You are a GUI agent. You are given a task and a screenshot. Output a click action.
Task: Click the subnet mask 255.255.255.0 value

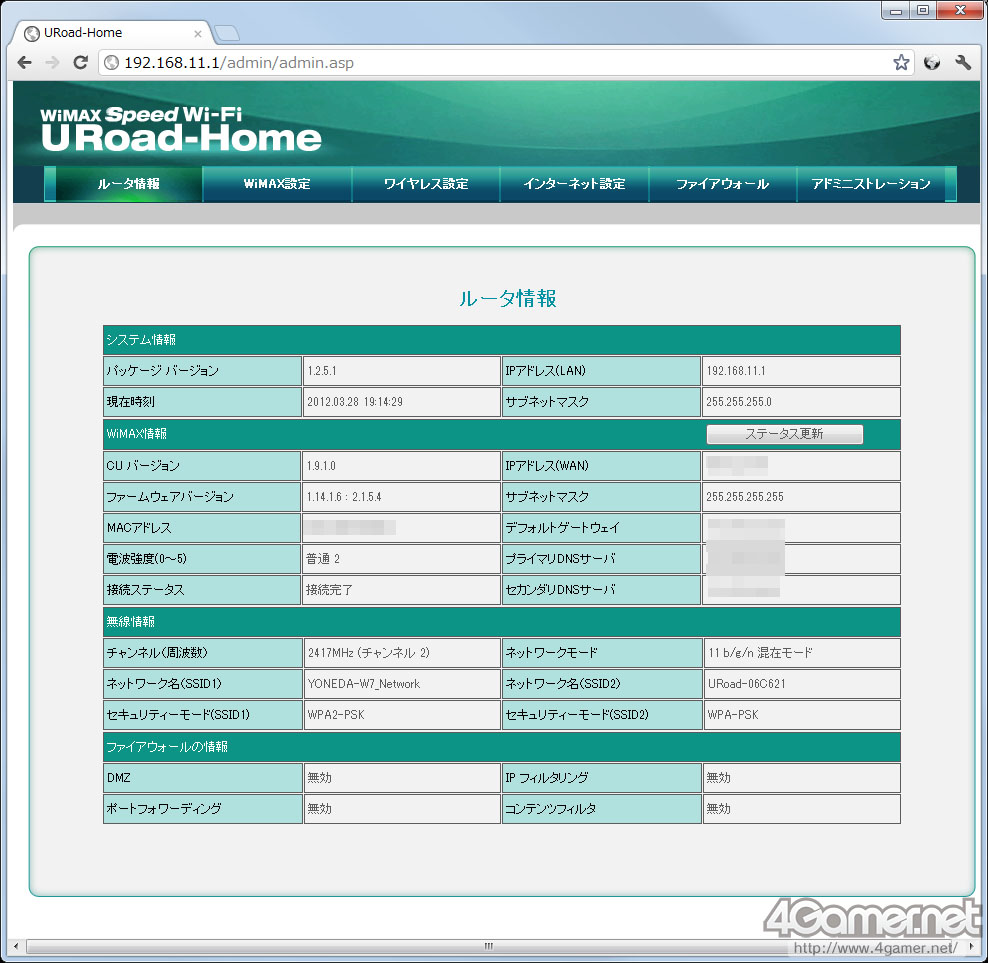point(738,401)
